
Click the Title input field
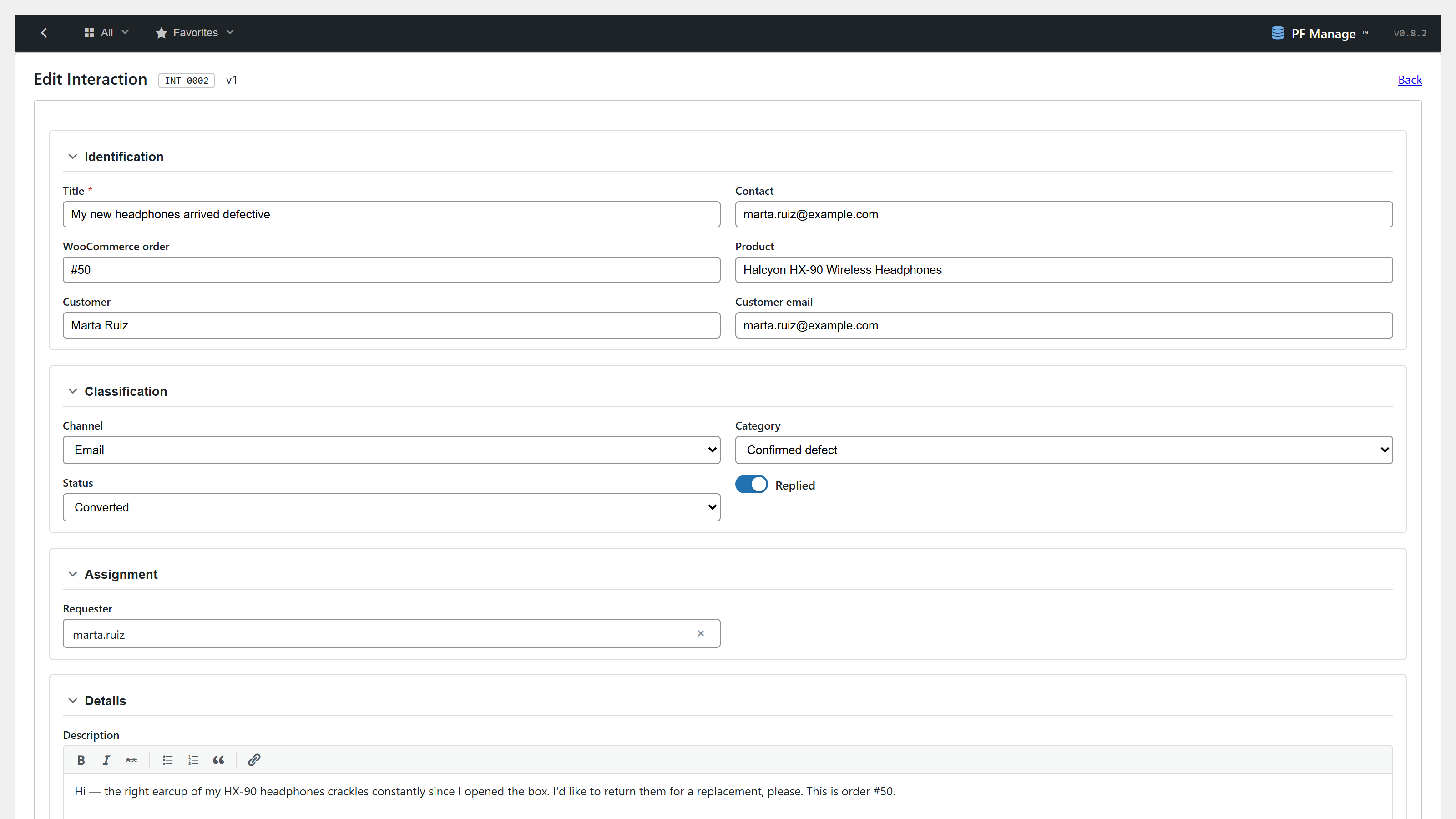click(x=391, y=214)
